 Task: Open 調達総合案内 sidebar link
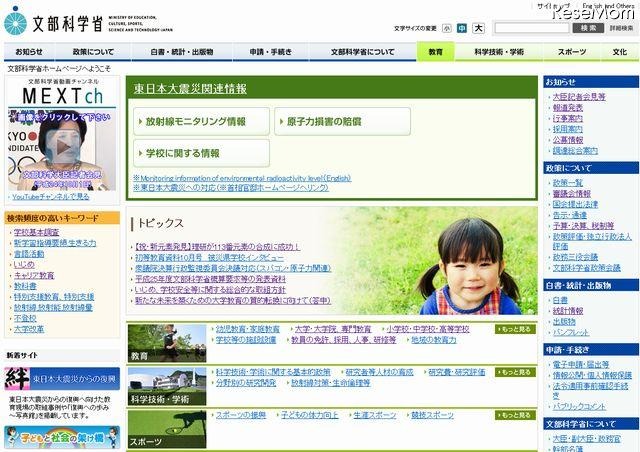[575, 151]
